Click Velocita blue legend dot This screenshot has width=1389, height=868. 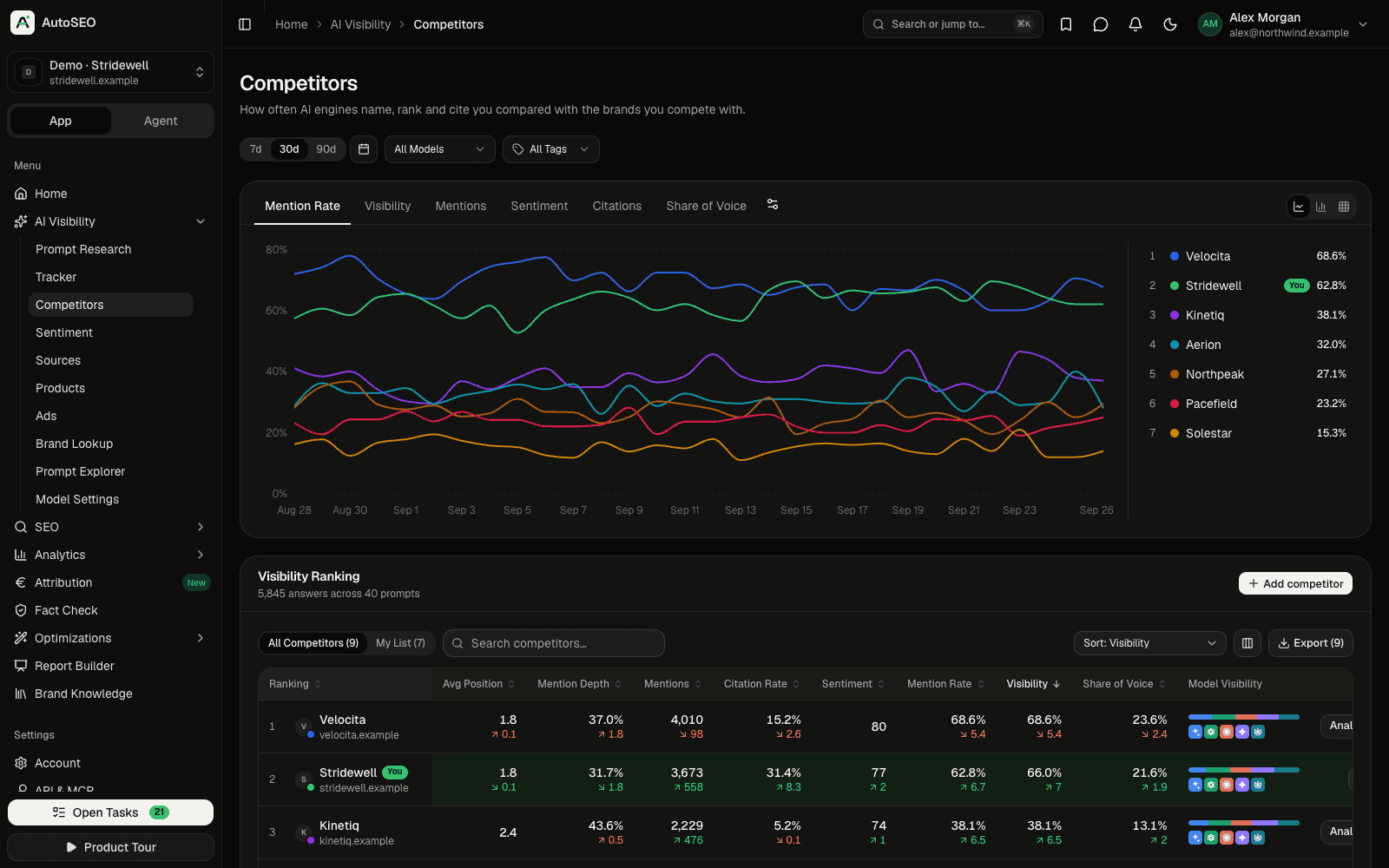[1175, 256]
